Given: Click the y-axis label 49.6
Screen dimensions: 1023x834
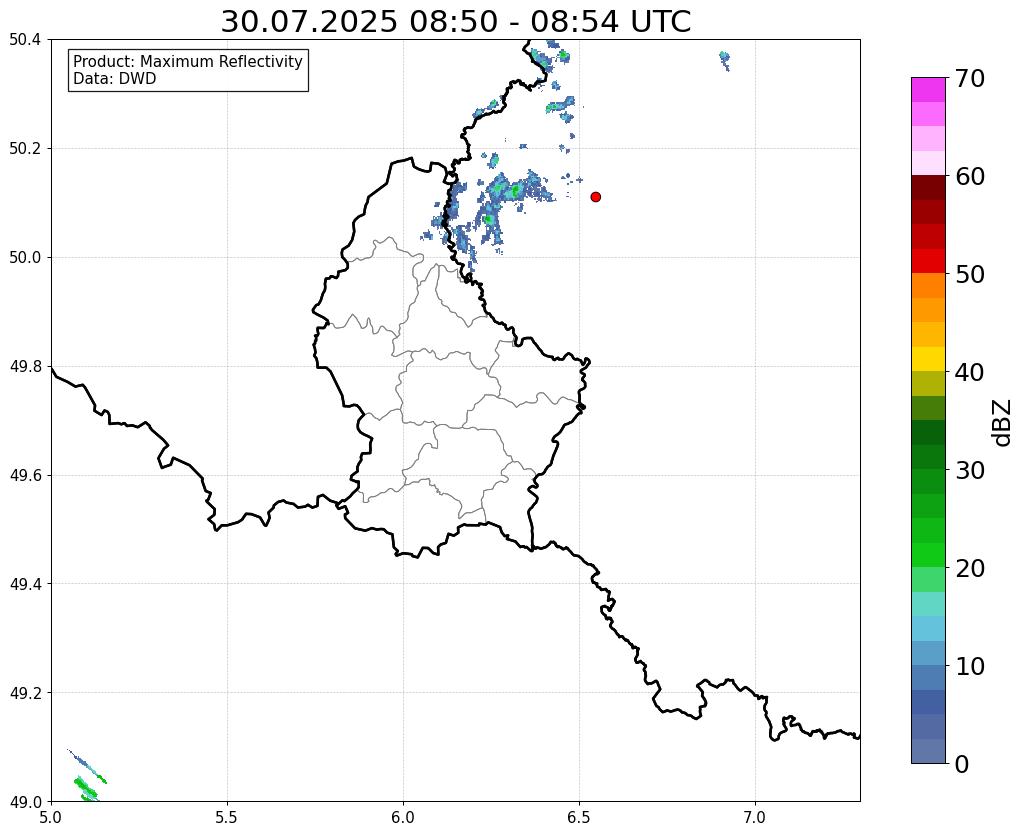Looking at the screenshot, I should (x=25, y=476).
